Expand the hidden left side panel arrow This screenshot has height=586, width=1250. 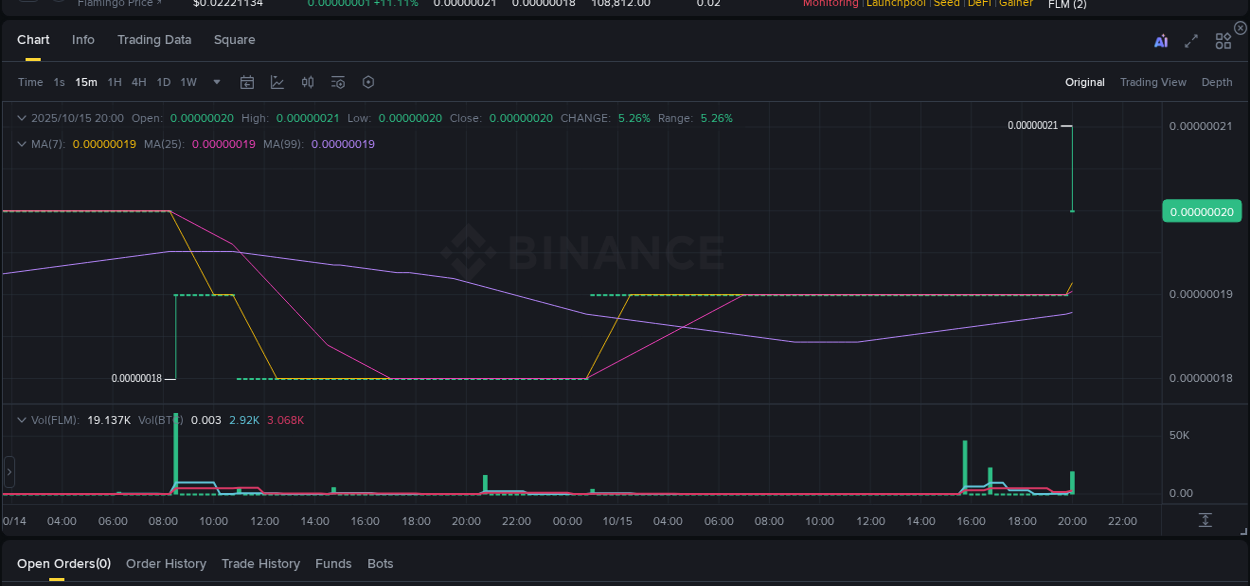click(x=7, y=471)
